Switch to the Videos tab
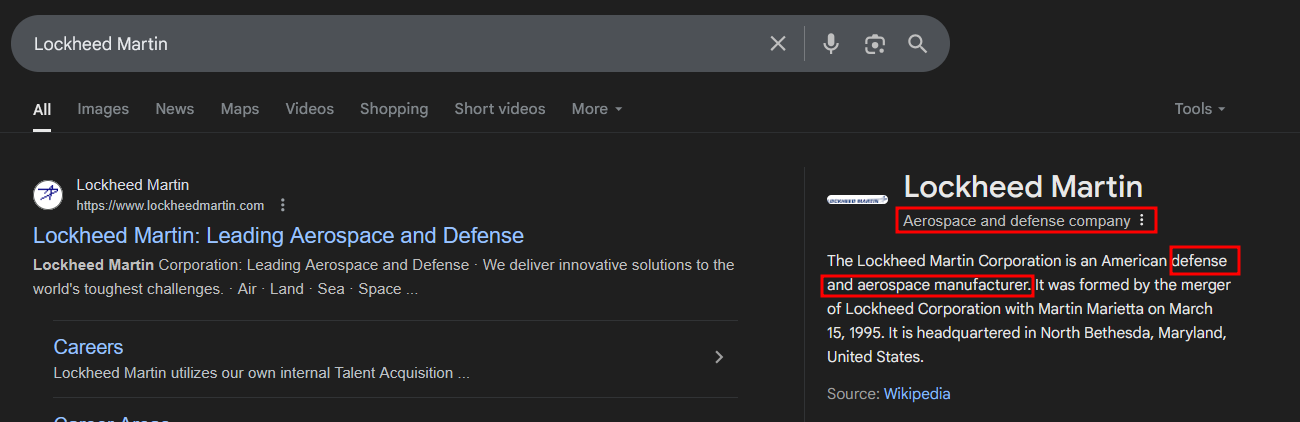Screen dimensions: 1300x422 pyautogui.click(x=310, y=109)
